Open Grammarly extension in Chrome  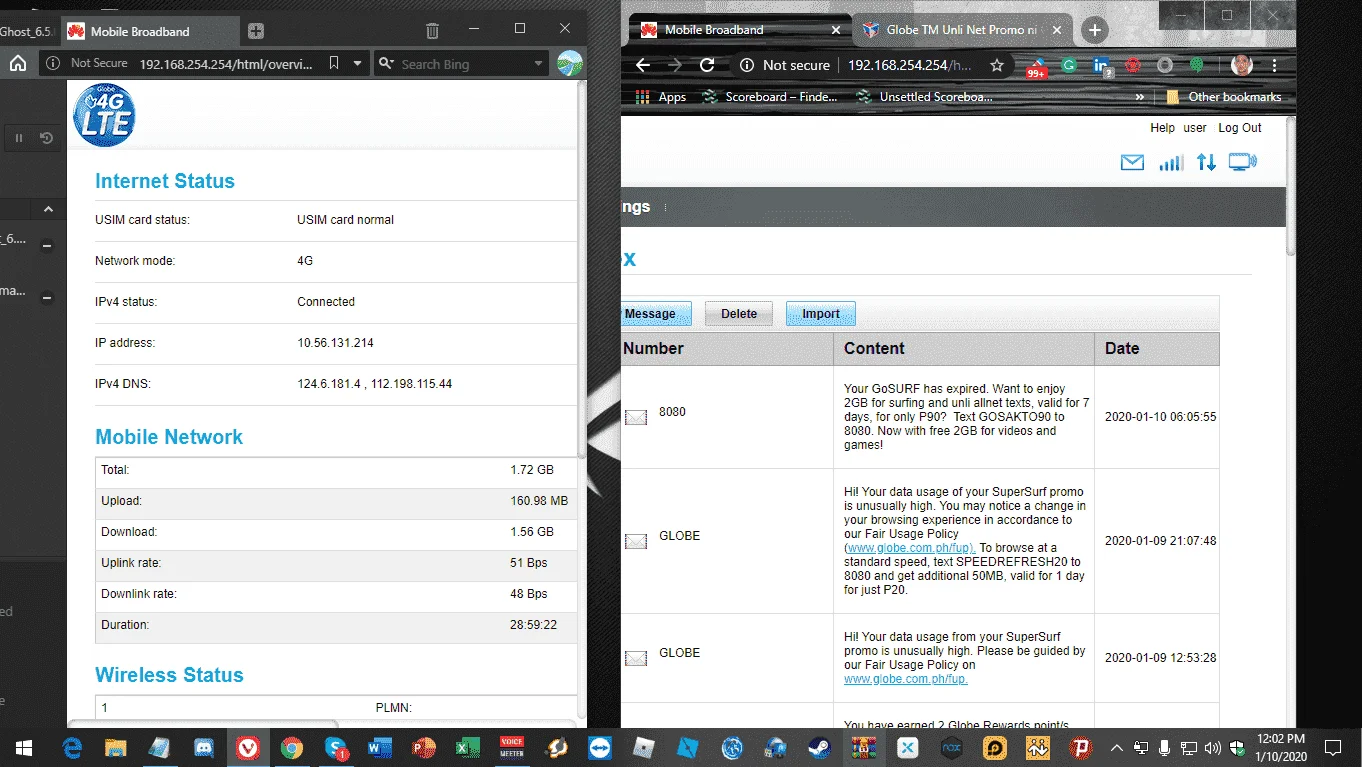coord(1069,65)
